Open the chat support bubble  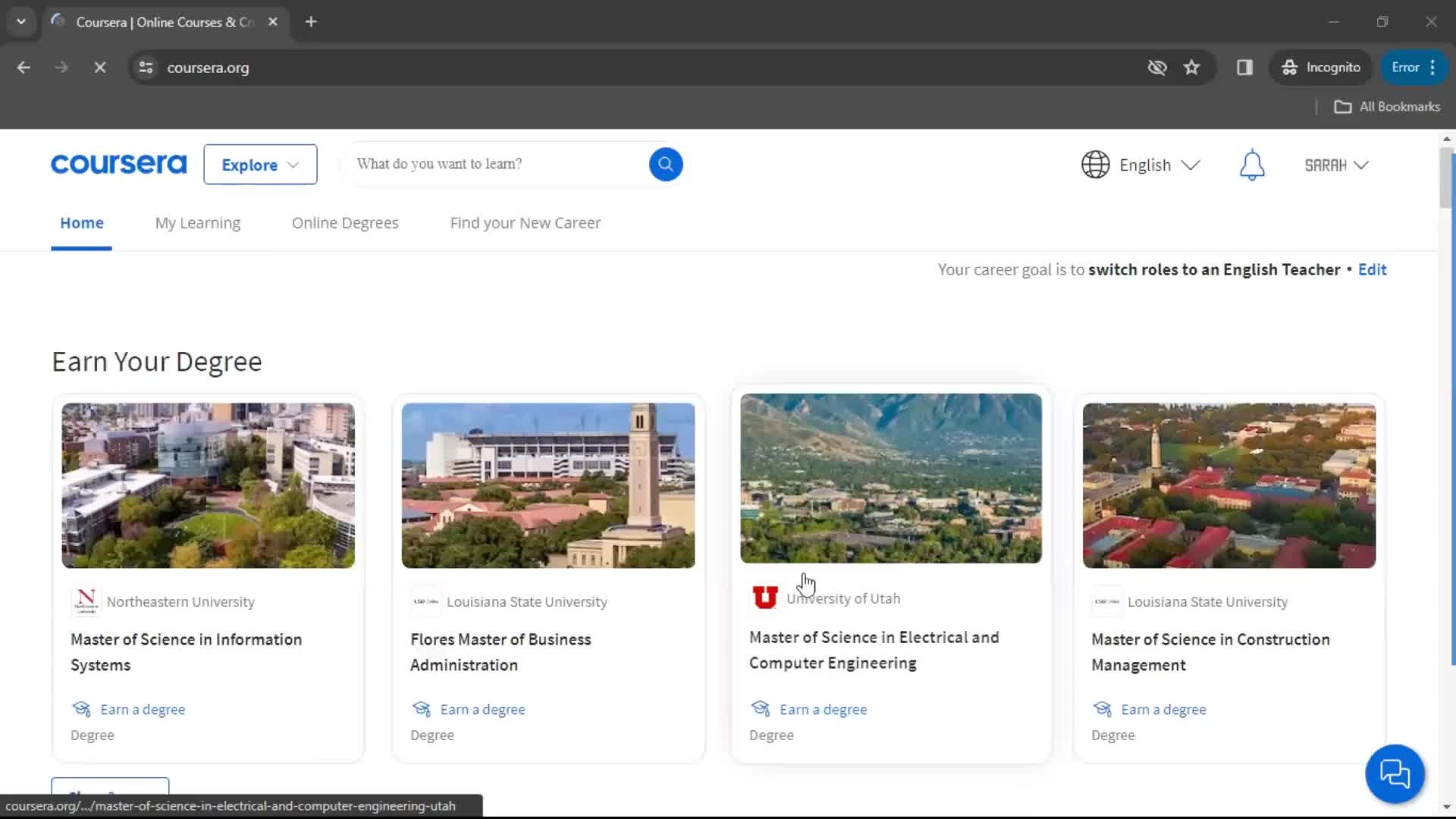(1395, 773)
